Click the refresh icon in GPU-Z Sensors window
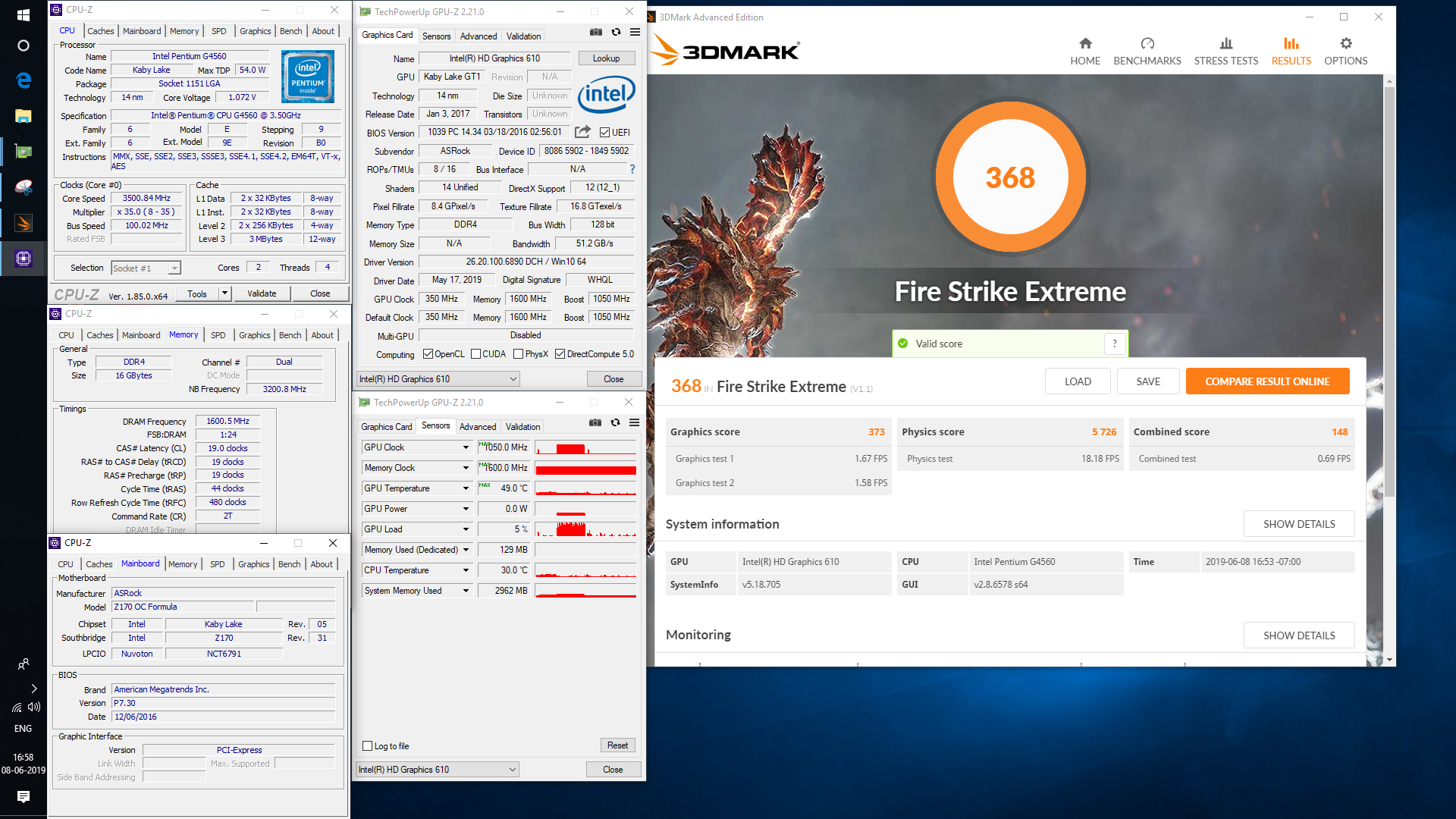This screenshot has height=819, width=1456. click(x=615, y=423)
